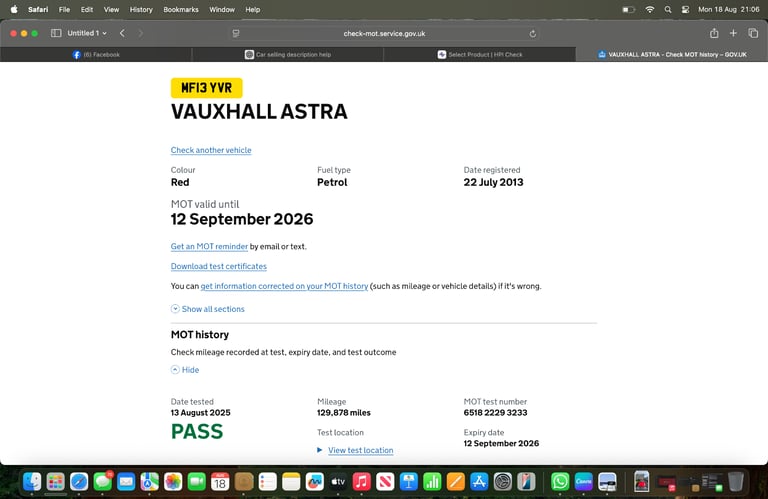Open Safari compass icon in Dock
Image resolution: width=768 pixels, height=499 pixels.
[x=79, y=482]
